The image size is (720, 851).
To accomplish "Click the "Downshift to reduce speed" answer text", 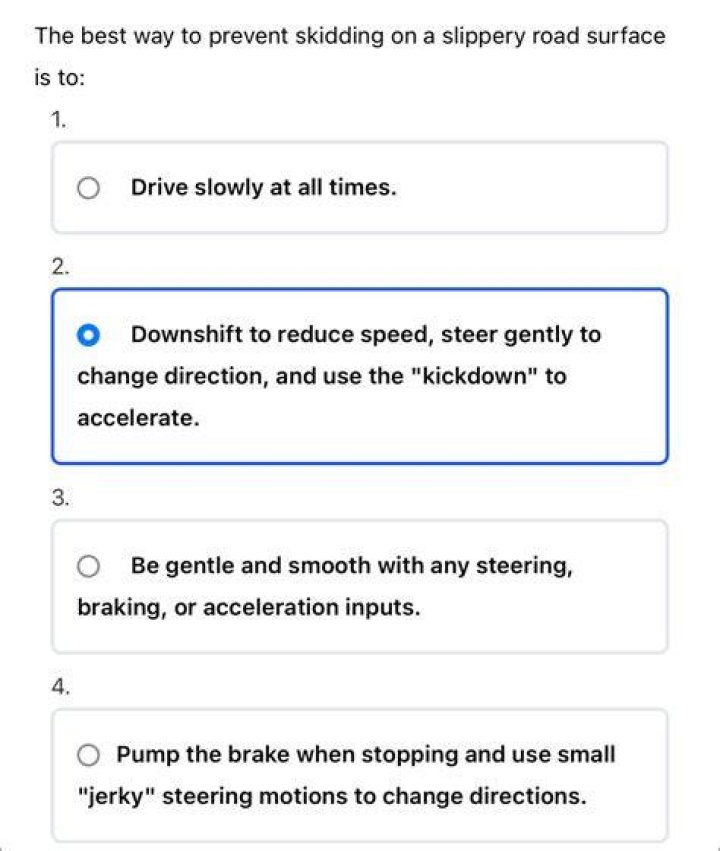I will coord(282,334).
